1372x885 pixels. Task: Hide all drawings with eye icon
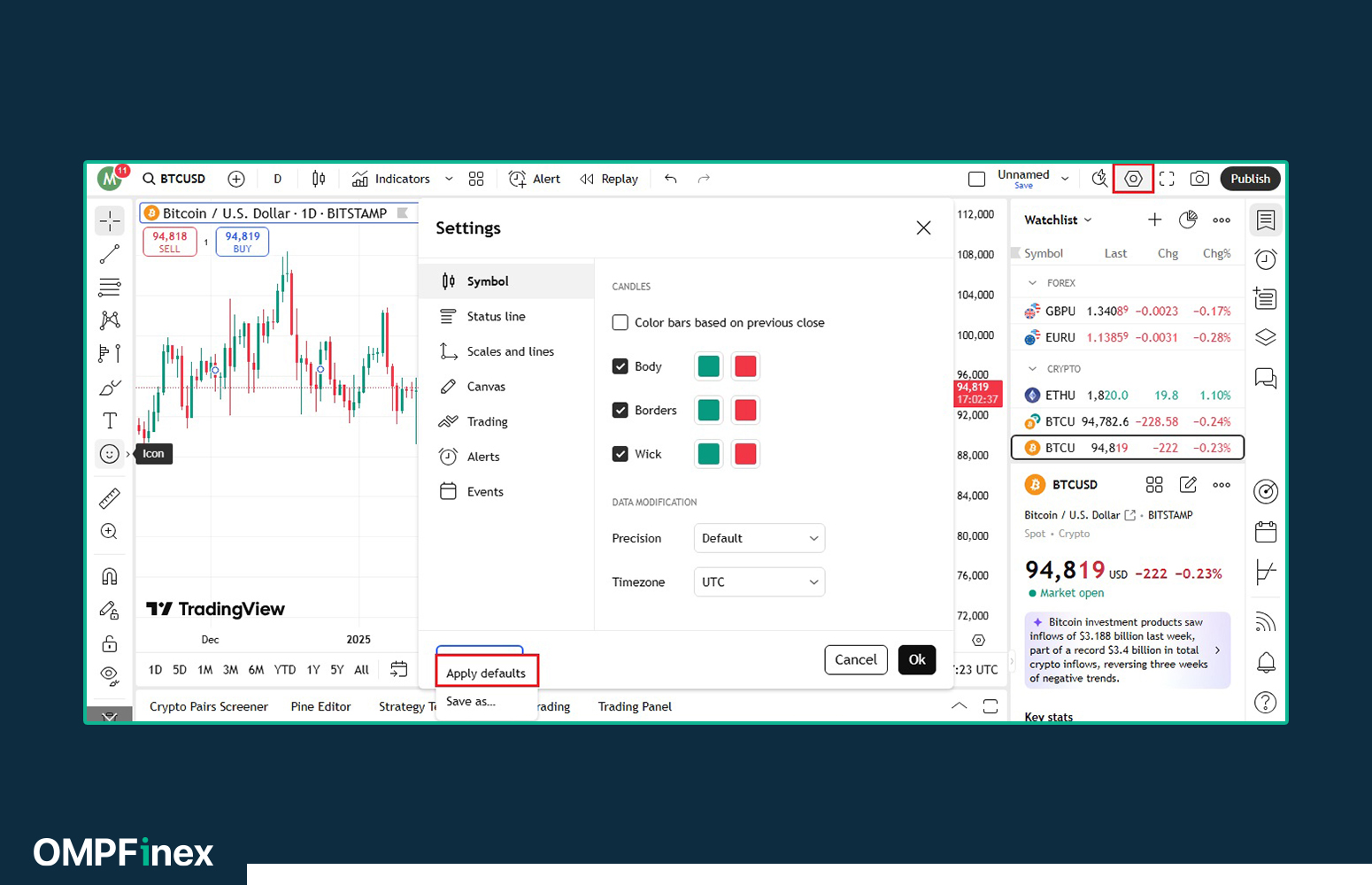110,676
